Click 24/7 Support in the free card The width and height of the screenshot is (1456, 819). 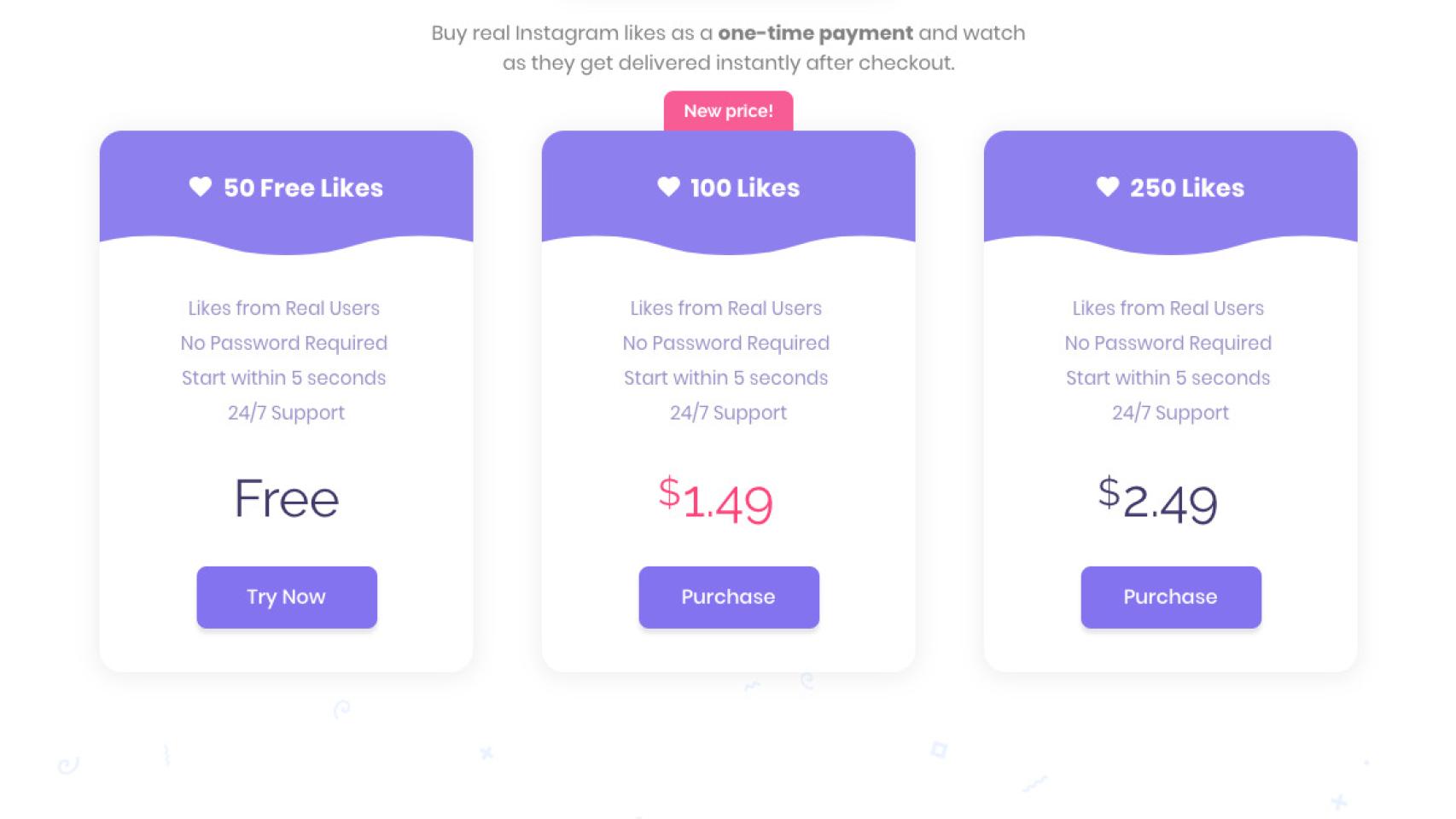(287, 413)
